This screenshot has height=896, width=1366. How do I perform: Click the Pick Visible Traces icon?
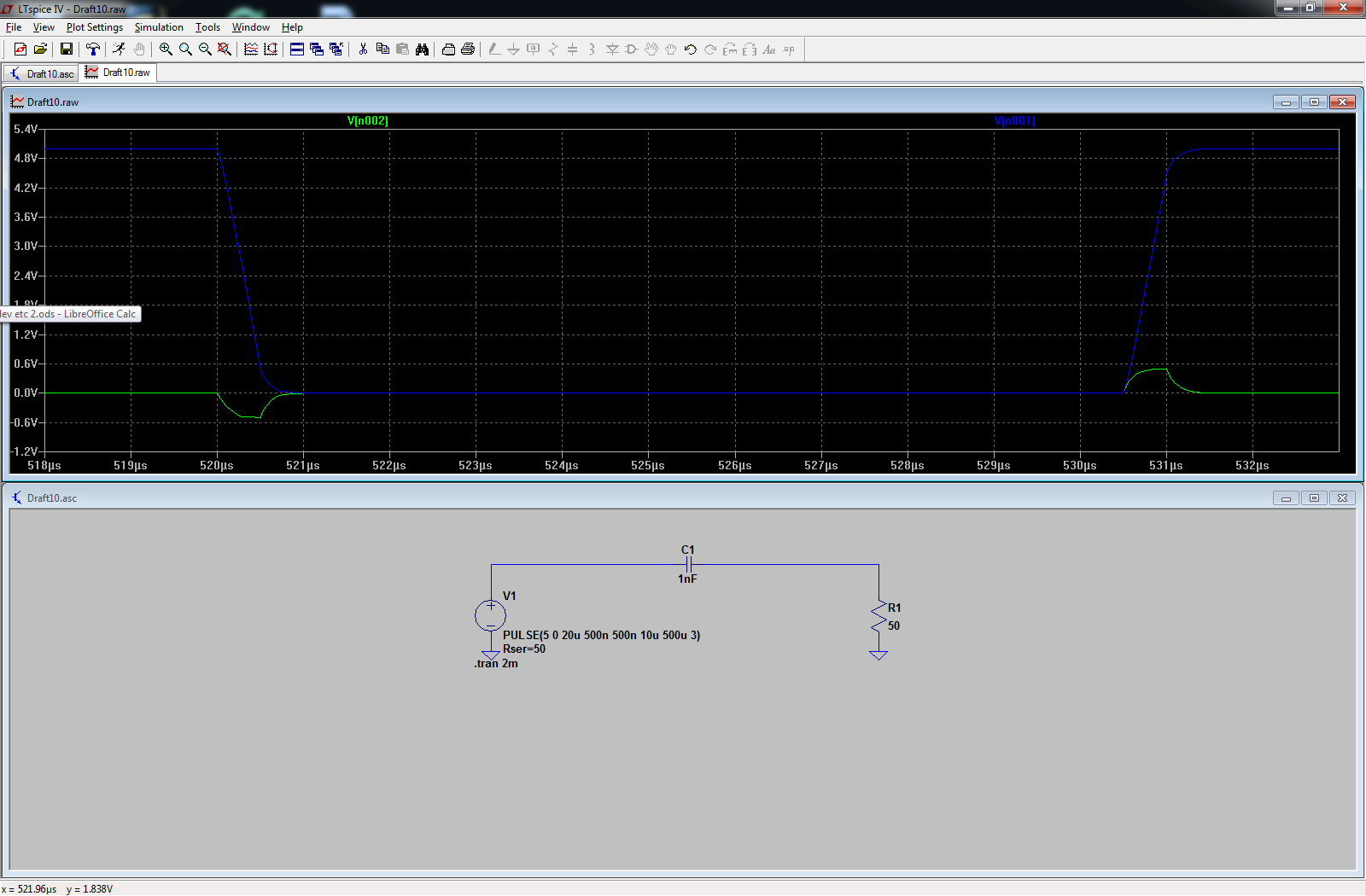click(251, 49)
